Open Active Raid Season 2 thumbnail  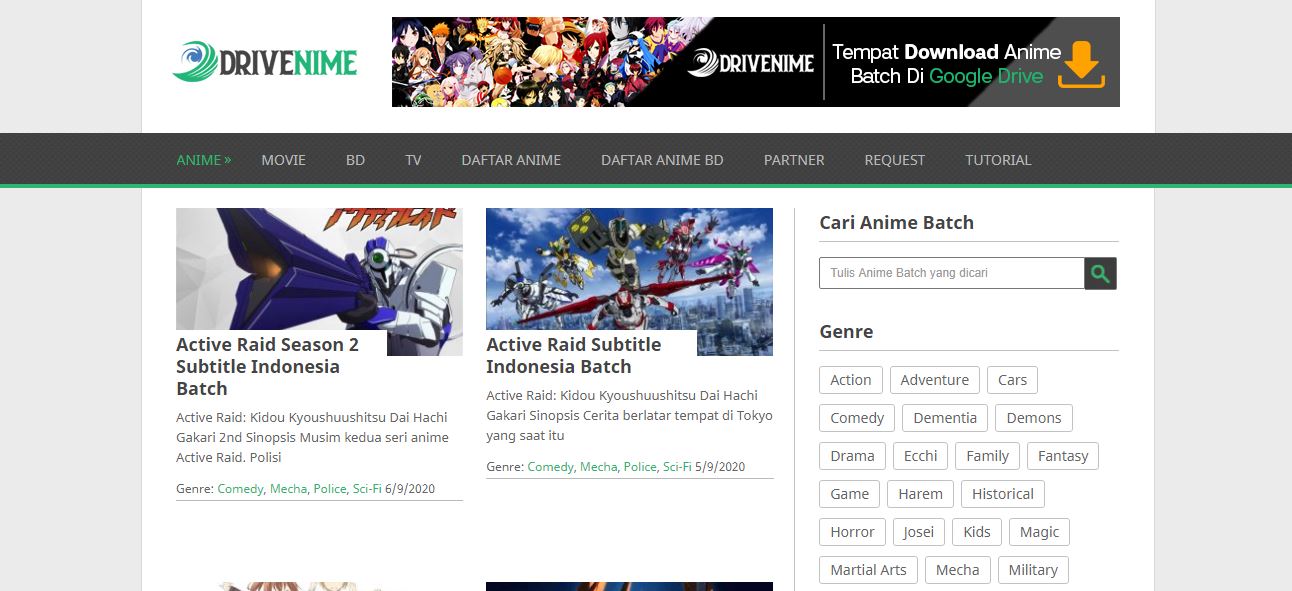[x=319, y=268]
